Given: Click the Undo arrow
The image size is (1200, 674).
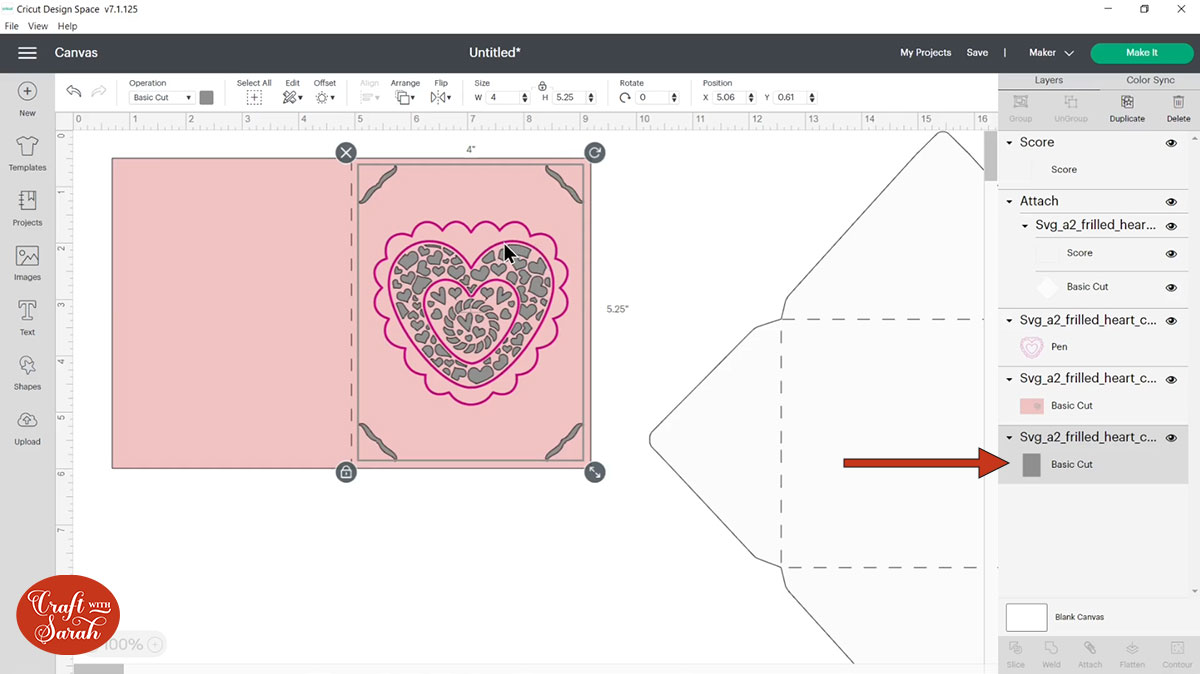Looking at the screenshot, I should (x=74, y=91).
